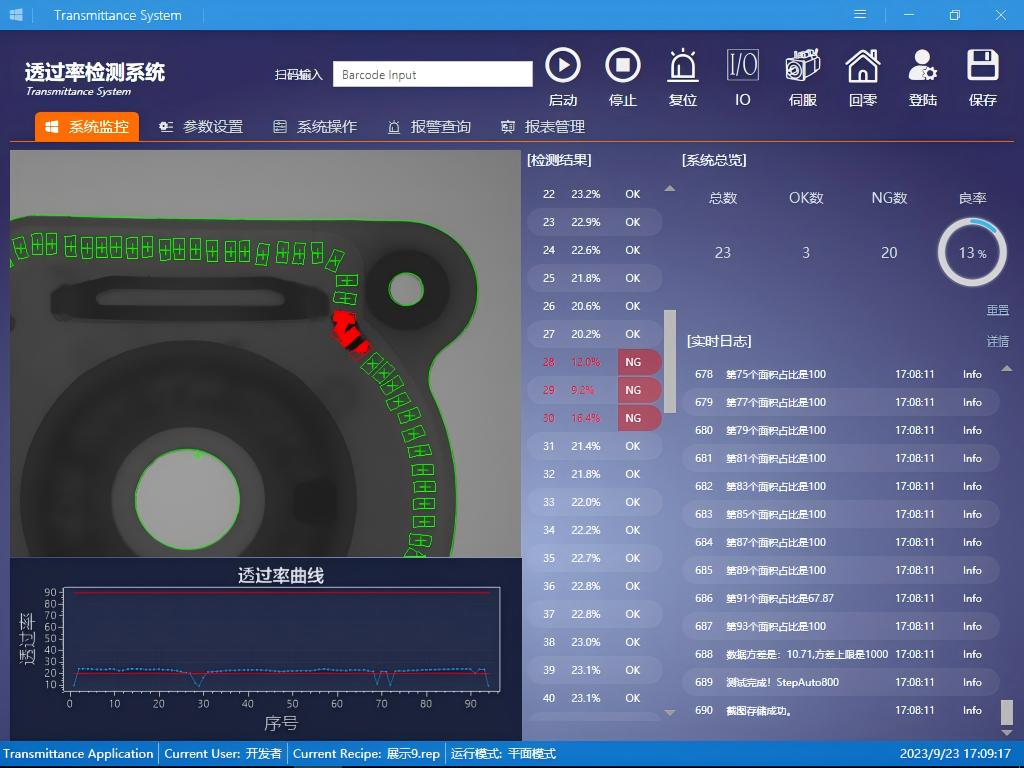Open the 系统操作 tab

tap(315, 127)
